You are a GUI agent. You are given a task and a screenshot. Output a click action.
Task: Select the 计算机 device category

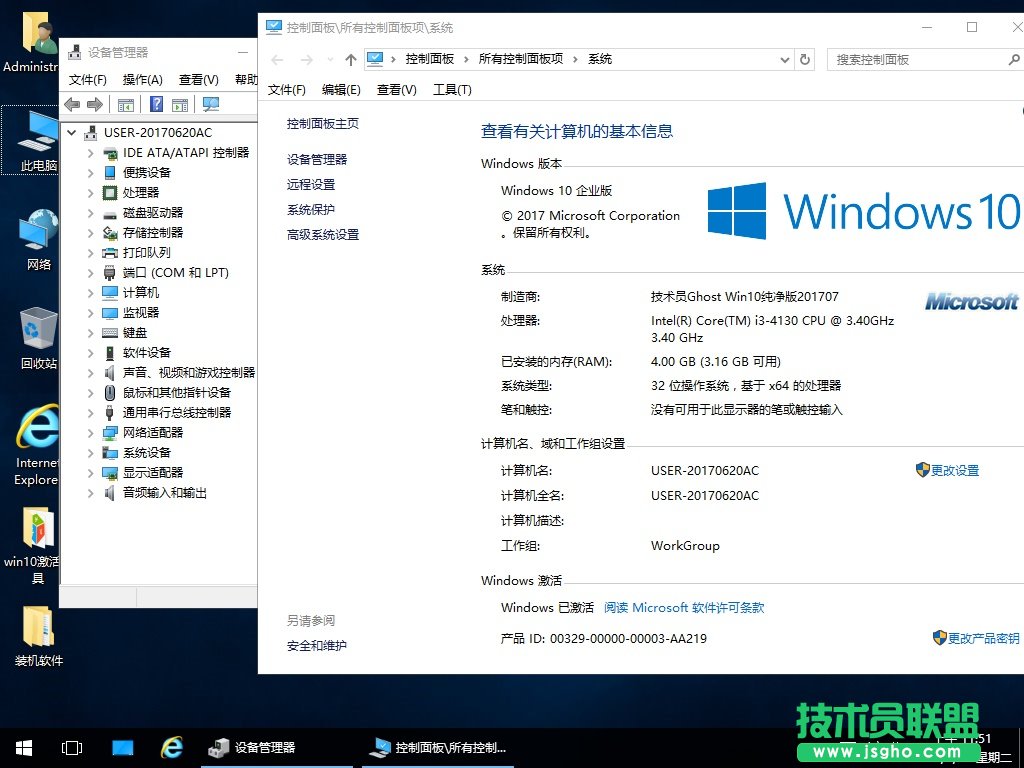point(141,293)
